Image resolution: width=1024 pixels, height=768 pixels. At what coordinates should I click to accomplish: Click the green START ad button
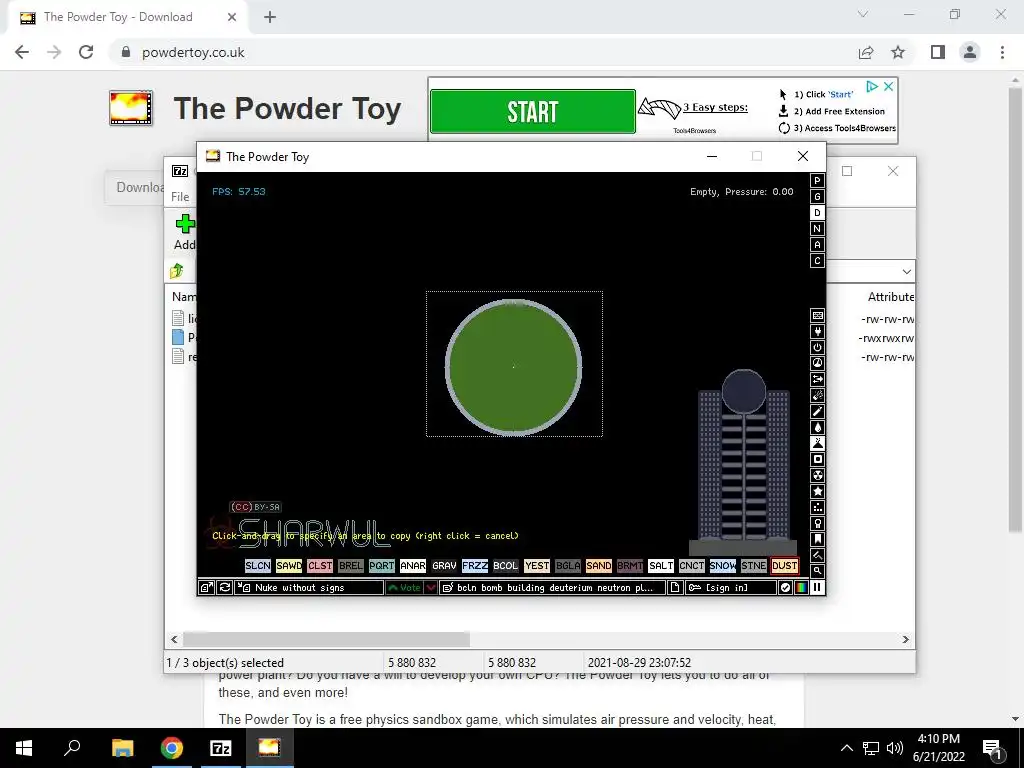(533, 112)
